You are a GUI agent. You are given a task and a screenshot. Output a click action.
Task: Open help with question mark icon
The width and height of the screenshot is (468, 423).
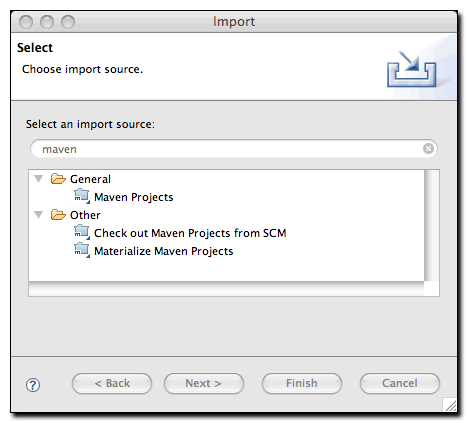point(33,385)
